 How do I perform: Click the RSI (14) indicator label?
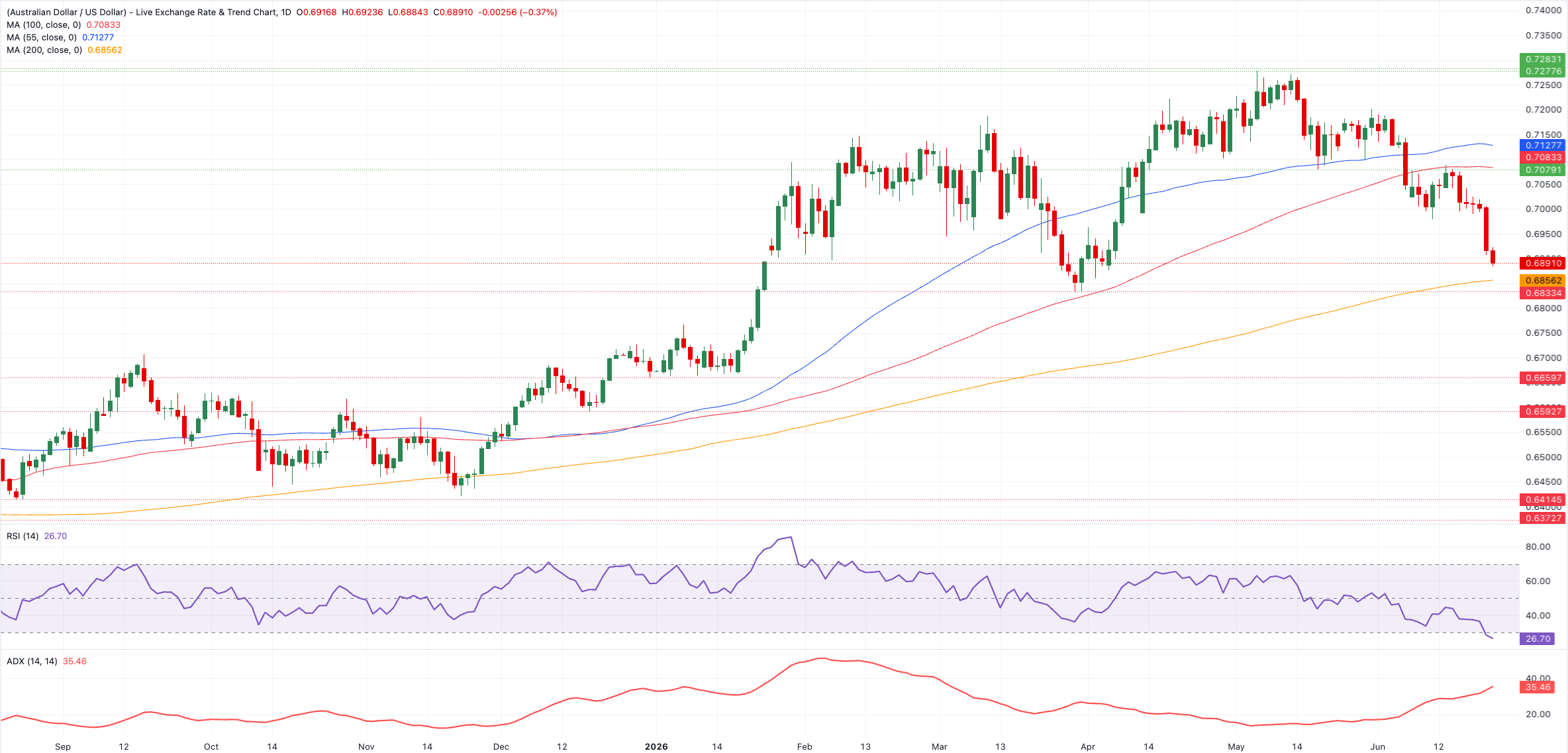[x=23, y=536]
